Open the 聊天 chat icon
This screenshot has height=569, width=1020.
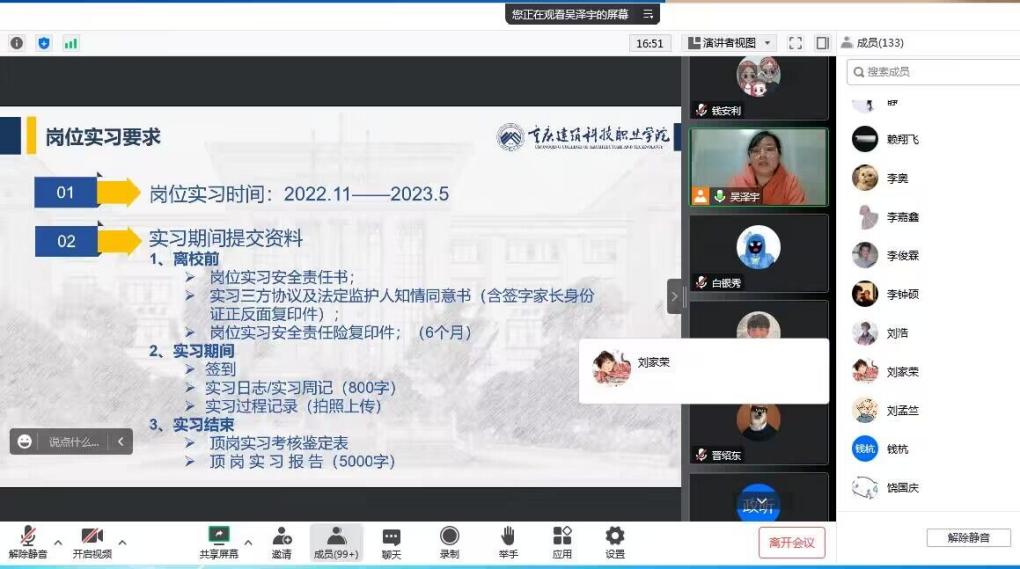[391, 542]
